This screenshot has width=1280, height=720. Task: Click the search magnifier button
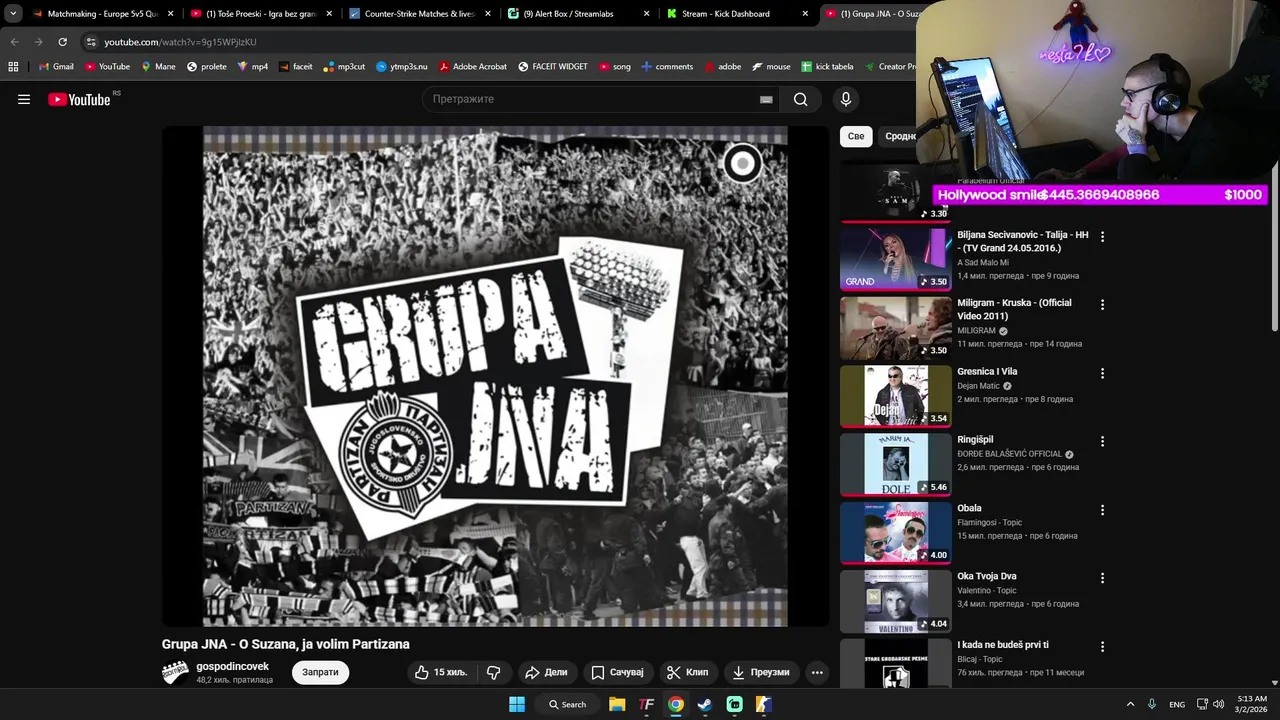tap(800, 99)
